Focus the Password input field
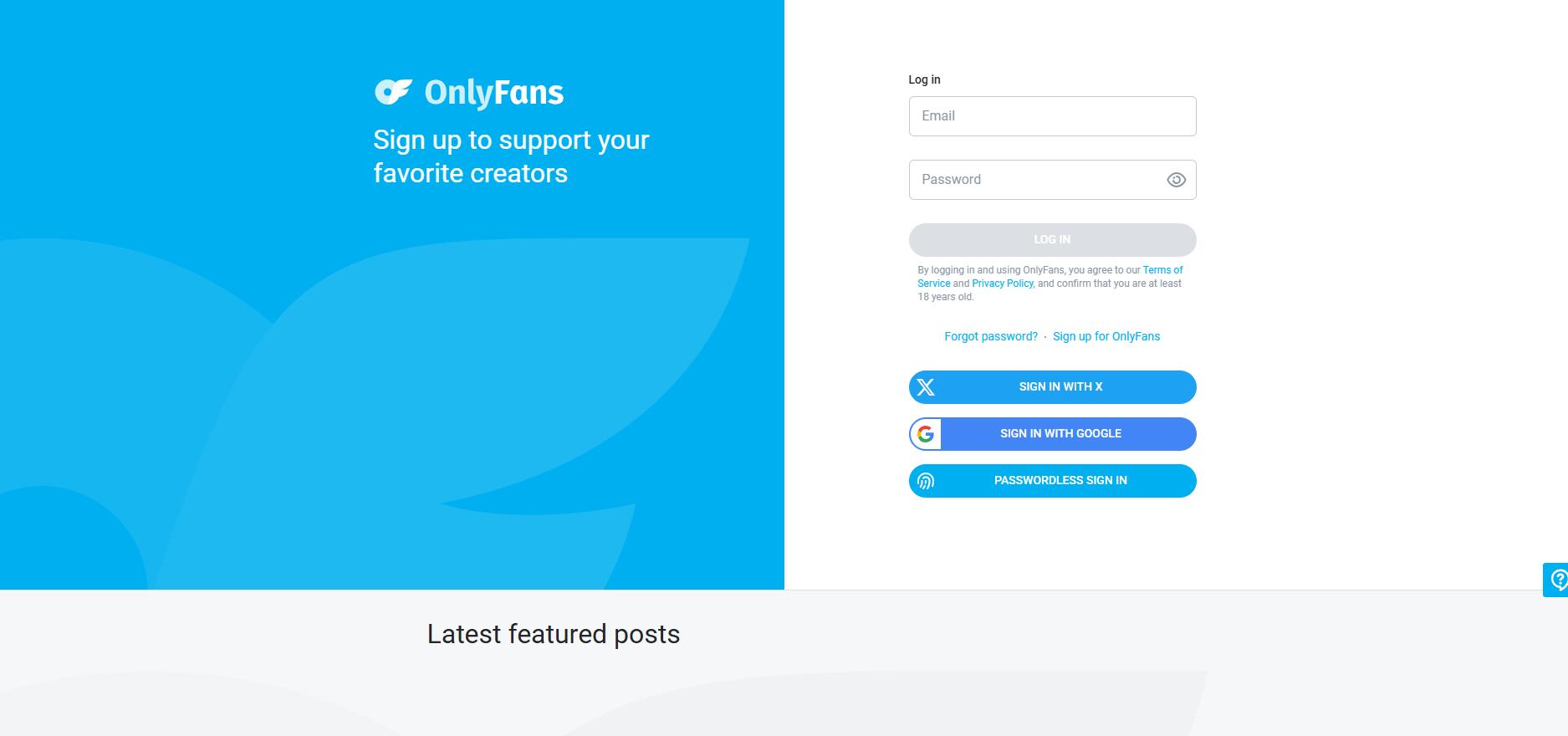 click(1037, 180)
